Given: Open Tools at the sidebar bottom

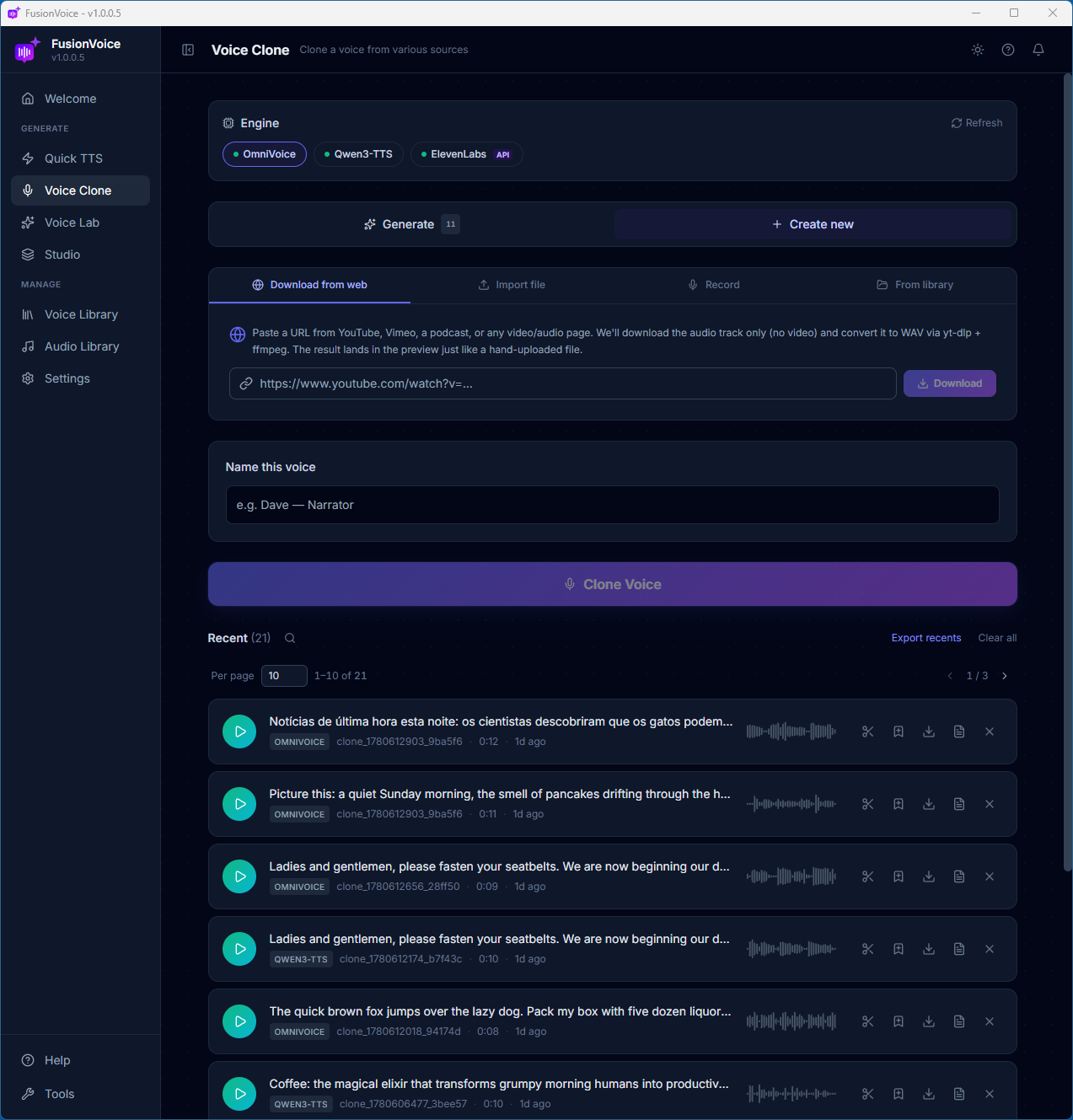Looking at the screenshot, I should point(80,1094).
